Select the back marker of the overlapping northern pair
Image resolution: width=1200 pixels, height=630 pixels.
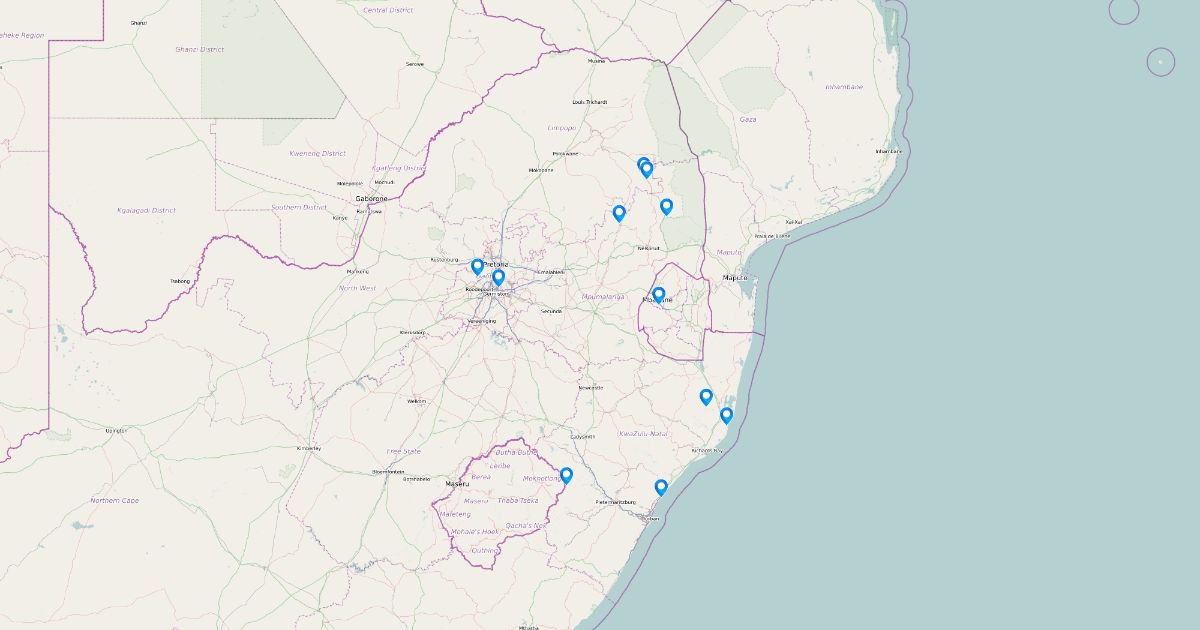(641, 162)
